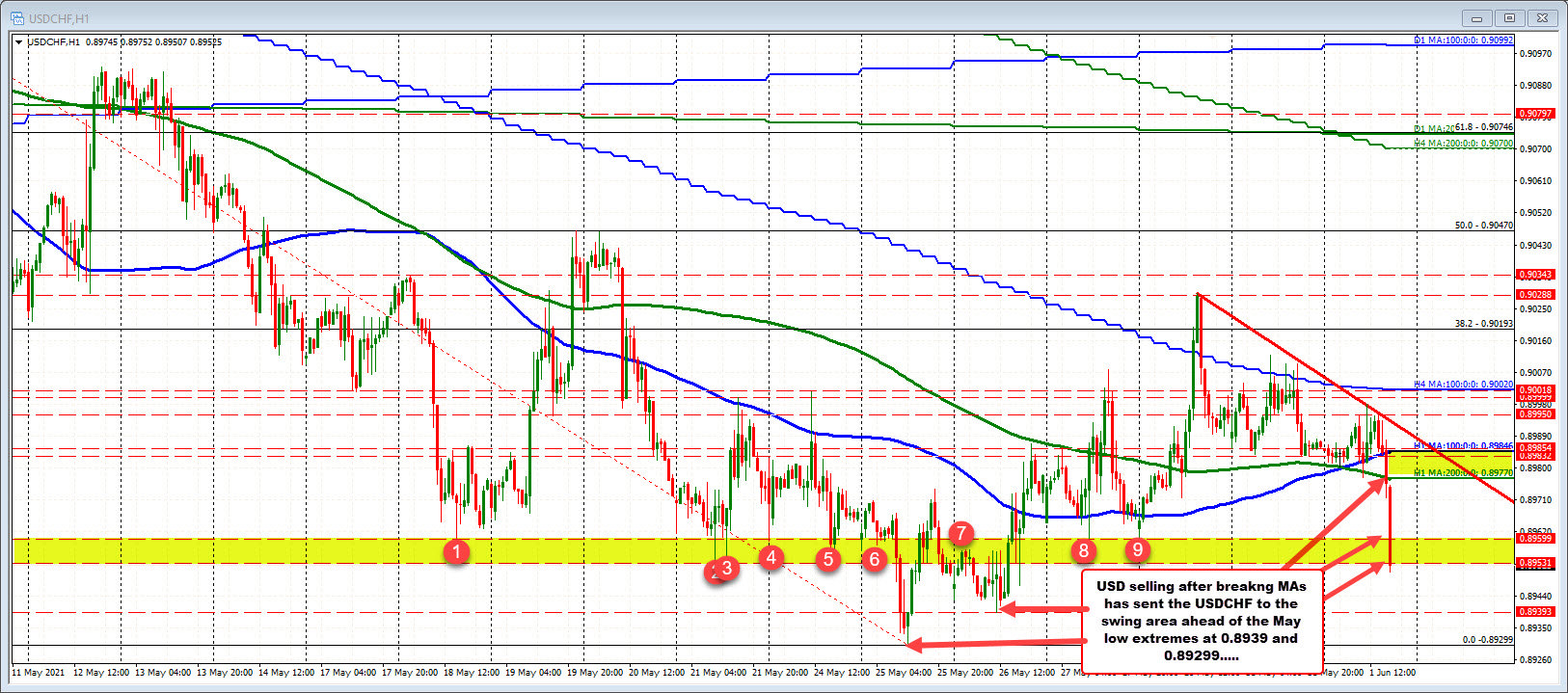Click the 0.90970 price axis value
The height and width of the screenshot is (693, 1568).
click(1536, 53)
